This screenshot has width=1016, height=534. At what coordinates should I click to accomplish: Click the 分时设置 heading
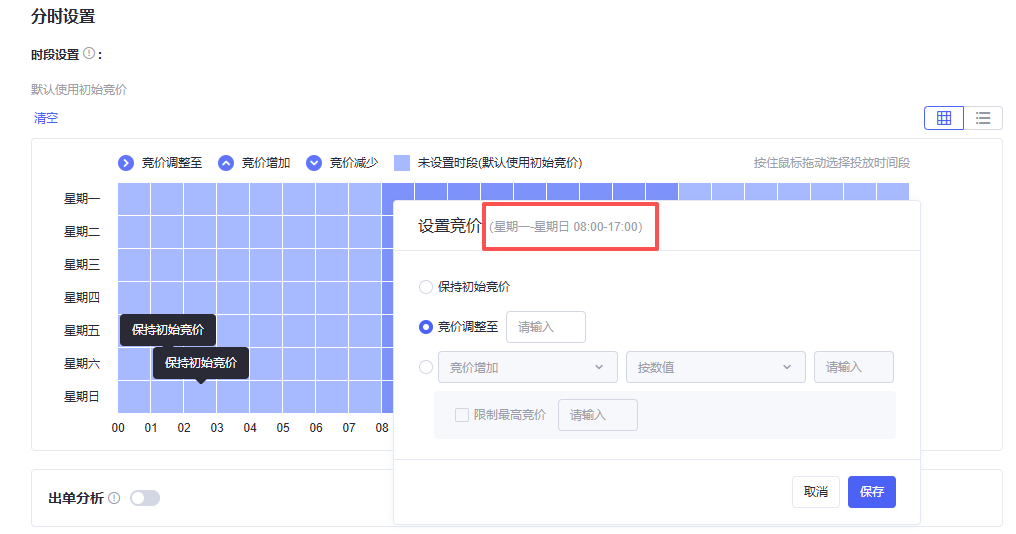(x=63, y=16)
